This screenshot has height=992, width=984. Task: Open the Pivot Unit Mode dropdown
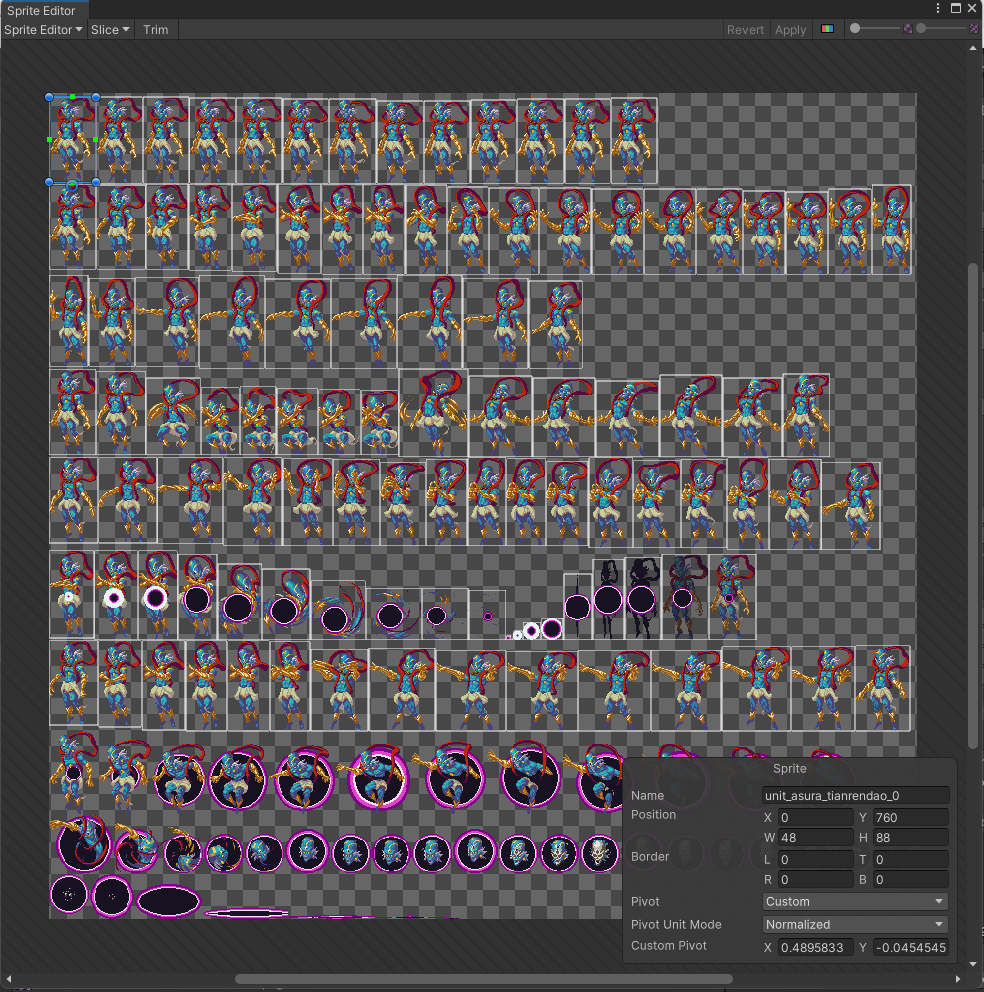(x=853, y=924)
